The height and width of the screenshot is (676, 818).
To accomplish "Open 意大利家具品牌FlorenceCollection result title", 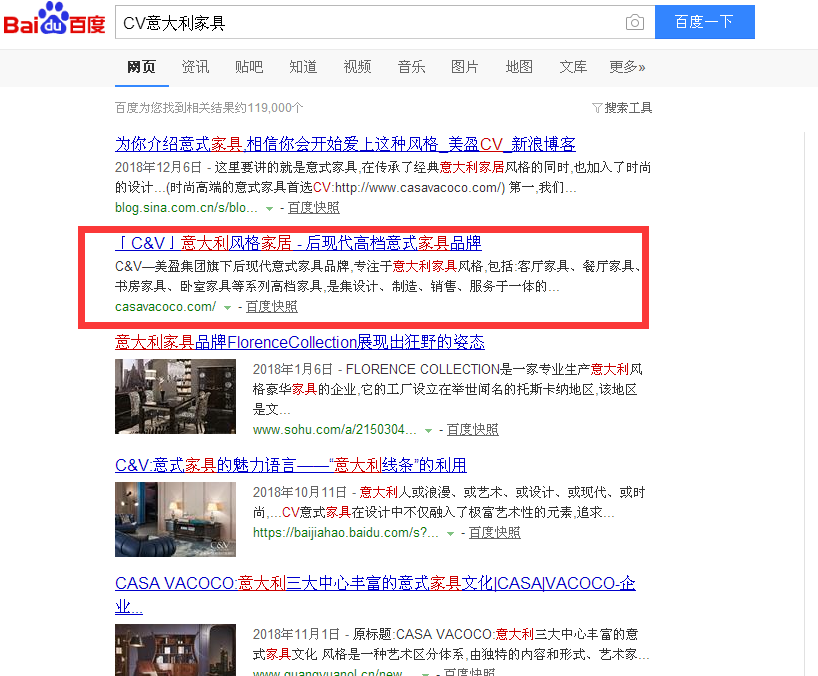I will click(299, 342).
